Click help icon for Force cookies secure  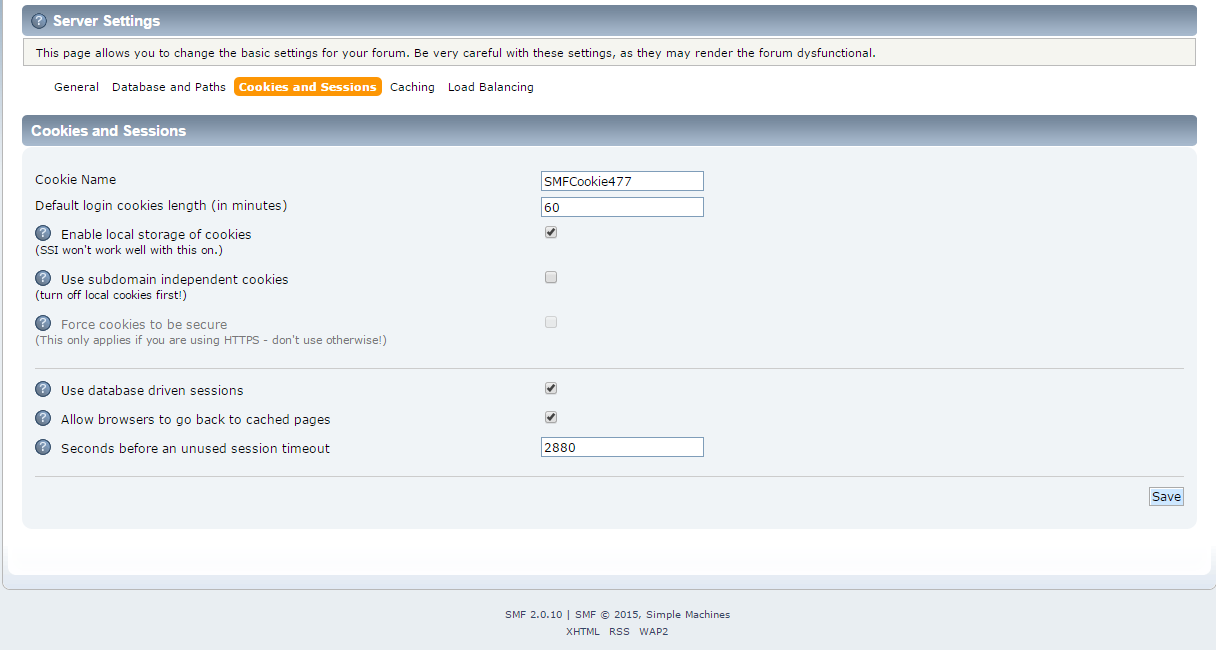click(x=43, y=323)
